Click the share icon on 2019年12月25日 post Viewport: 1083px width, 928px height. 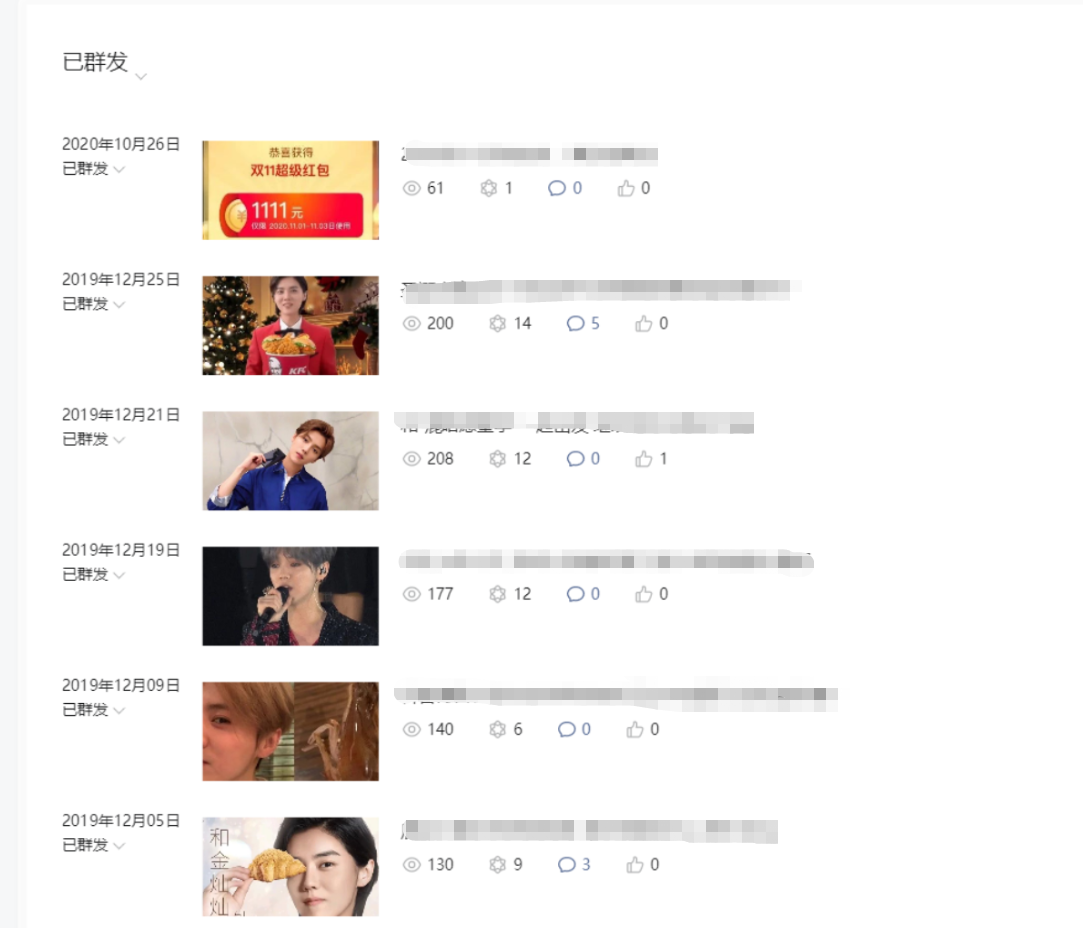click(497, 324)
